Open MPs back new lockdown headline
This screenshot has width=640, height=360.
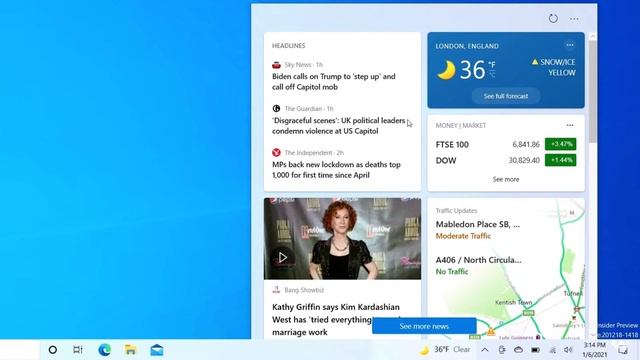pos(336,170)
